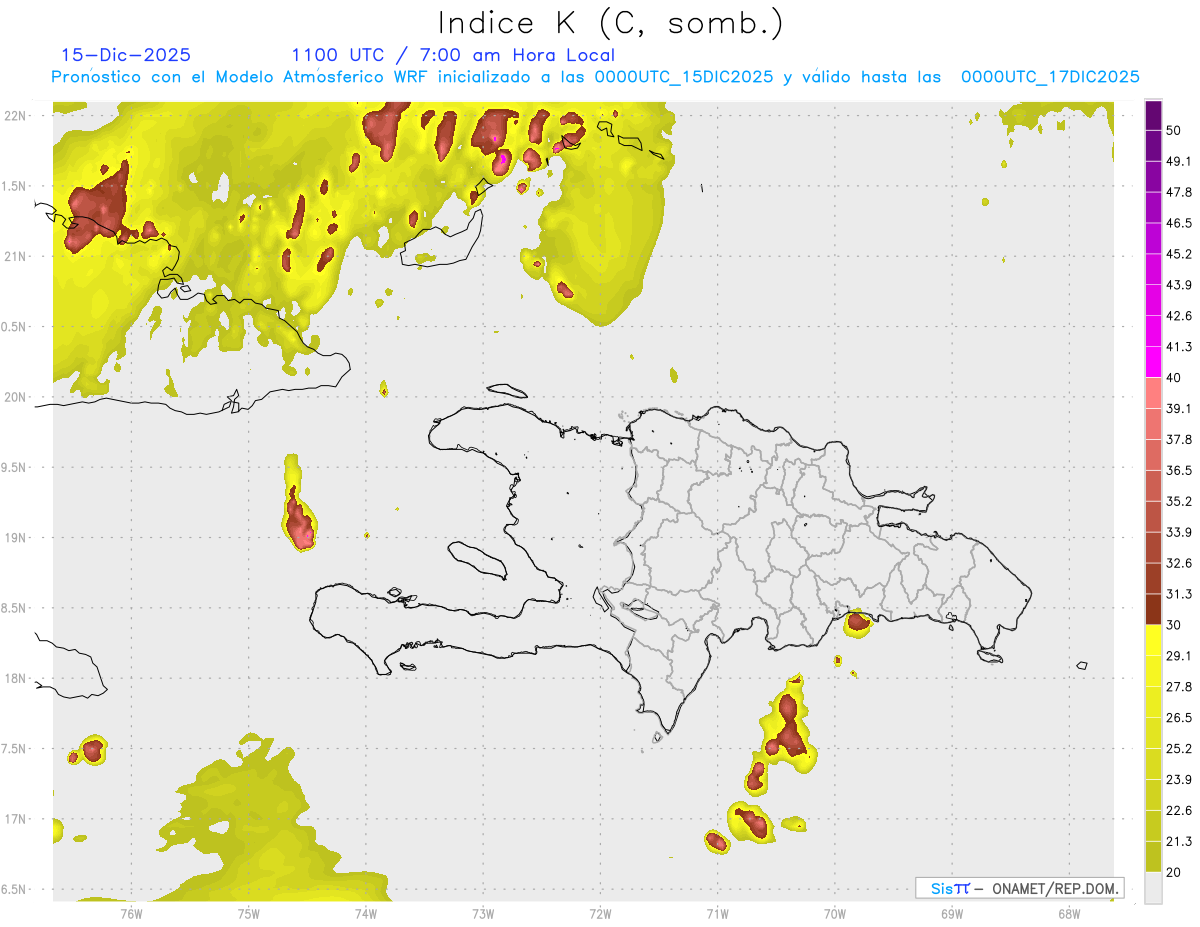
Task: Click the colorbar value '22.6'
Action: click(1178, 810)
